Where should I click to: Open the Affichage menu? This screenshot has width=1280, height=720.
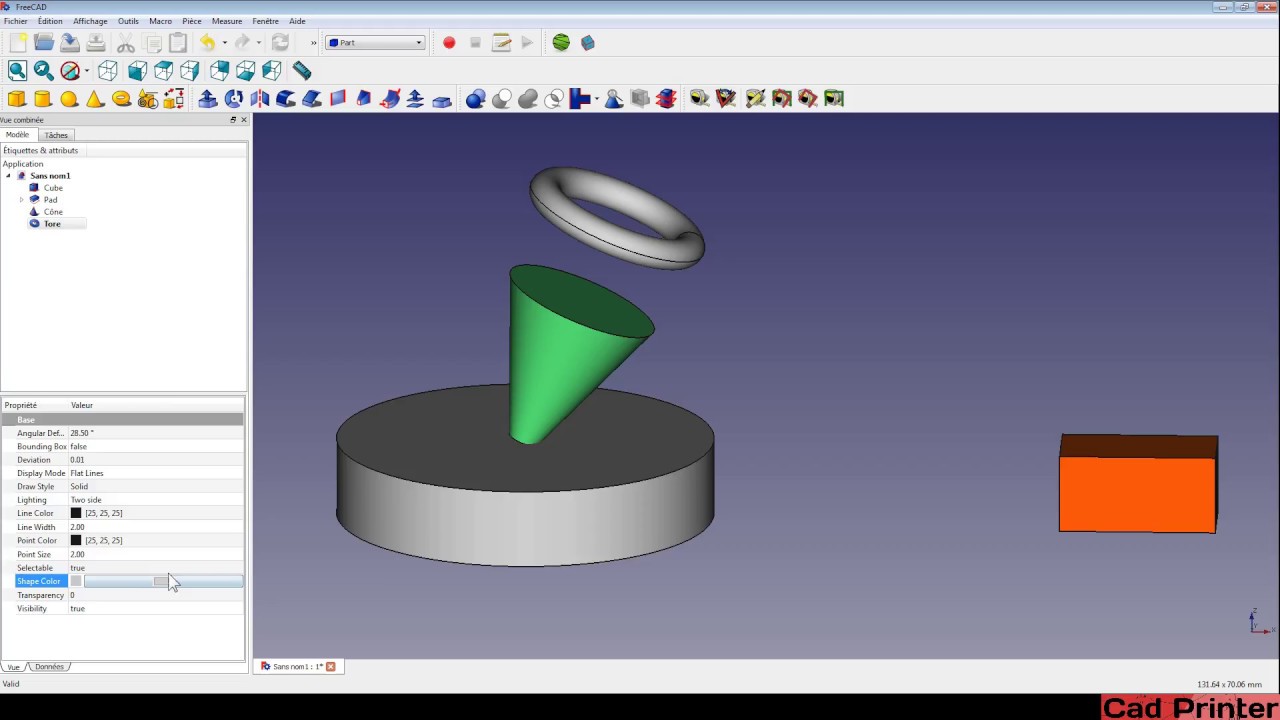90,21
